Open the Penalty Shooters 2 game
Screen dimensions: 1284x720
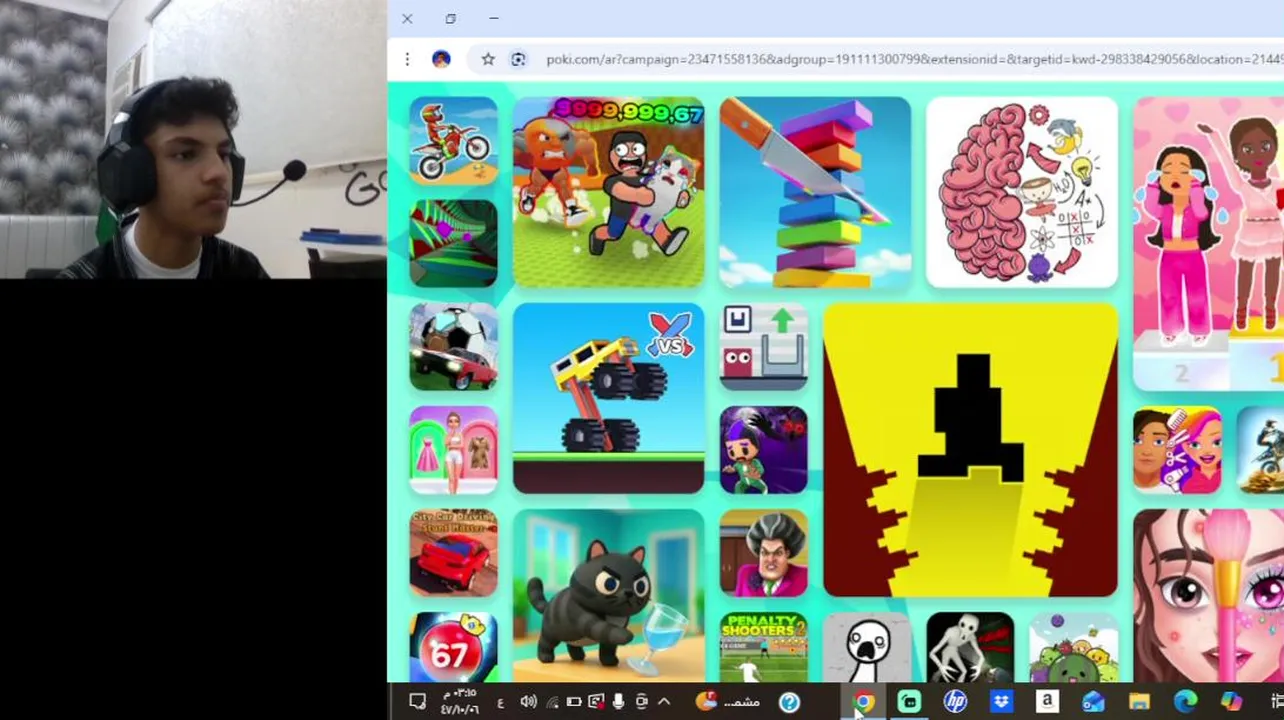click(763, 648)
